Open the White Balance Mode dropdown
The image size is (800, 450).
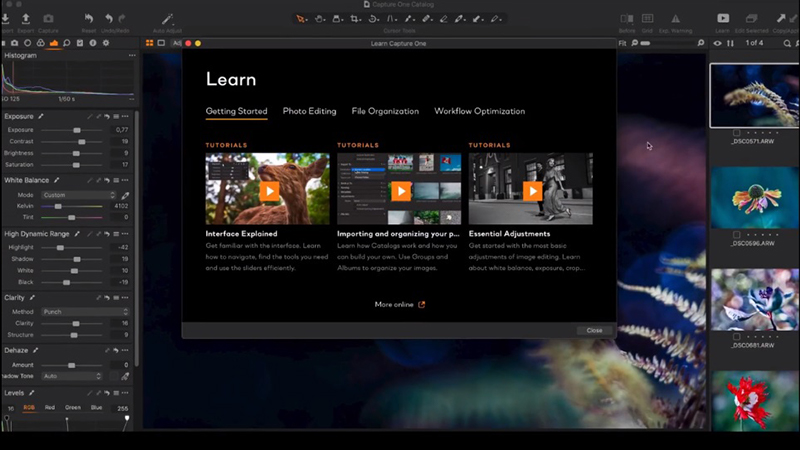point(79,195)
